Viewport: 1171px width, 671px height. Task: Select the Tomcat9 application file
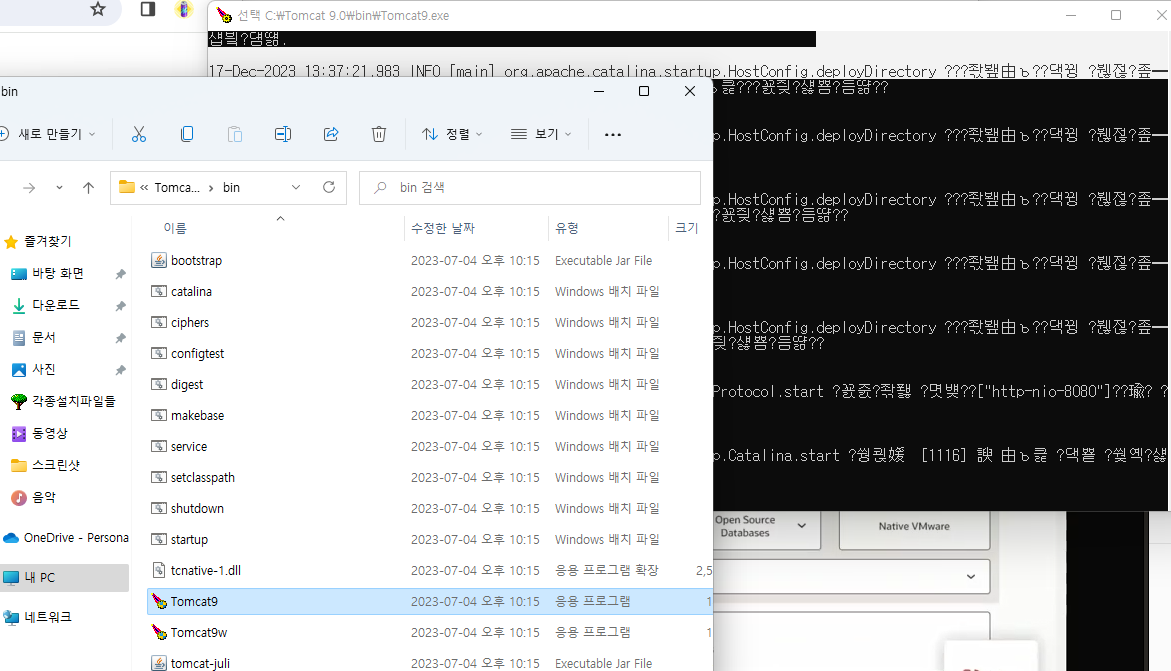(x=429, y=602)
